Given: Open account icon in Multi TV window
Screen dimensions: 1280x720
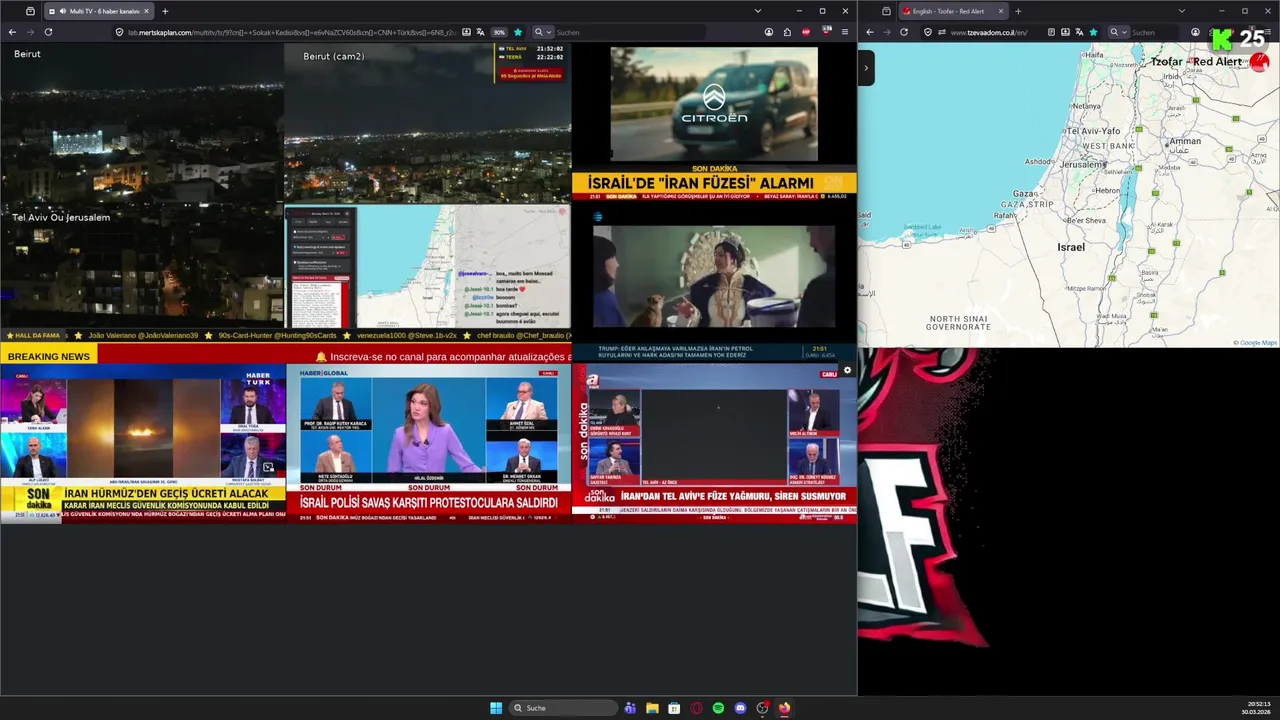Looking at the screenshot, I should pyautogui.click(x=769, y=32).
